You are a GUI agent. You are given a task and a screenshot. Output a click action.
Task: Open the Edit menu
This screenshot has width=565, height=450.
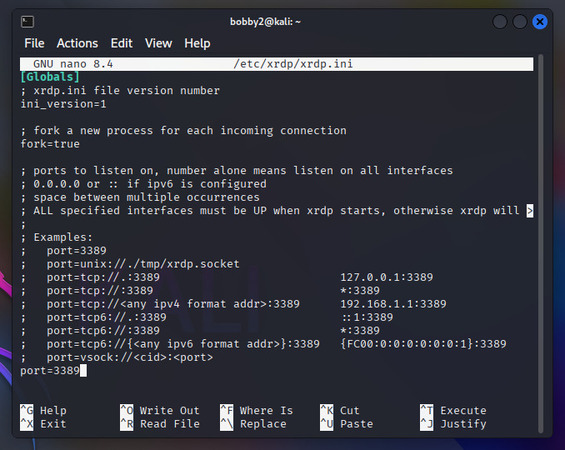(x=121, y=43)
